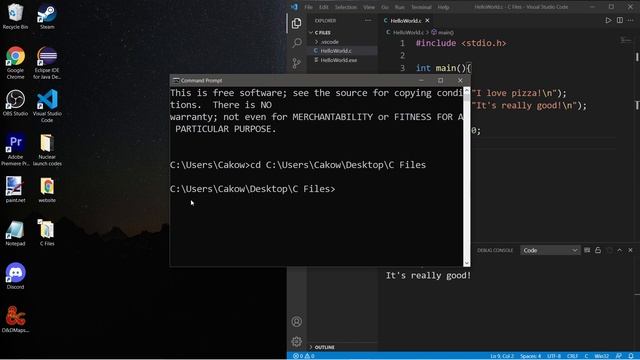Click C language mode in status bar

(586, 356)
